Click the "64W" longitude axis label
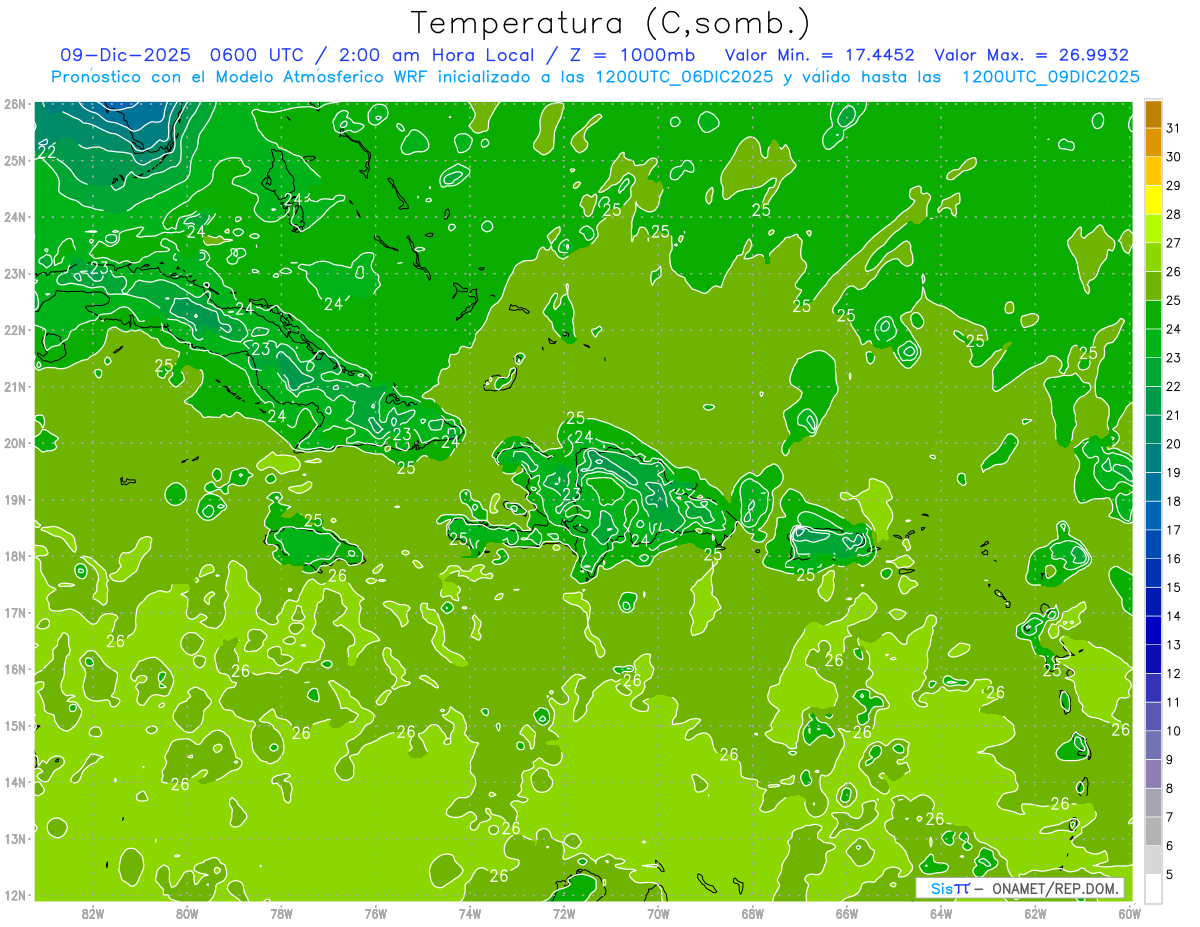 (x=941, y=912)
